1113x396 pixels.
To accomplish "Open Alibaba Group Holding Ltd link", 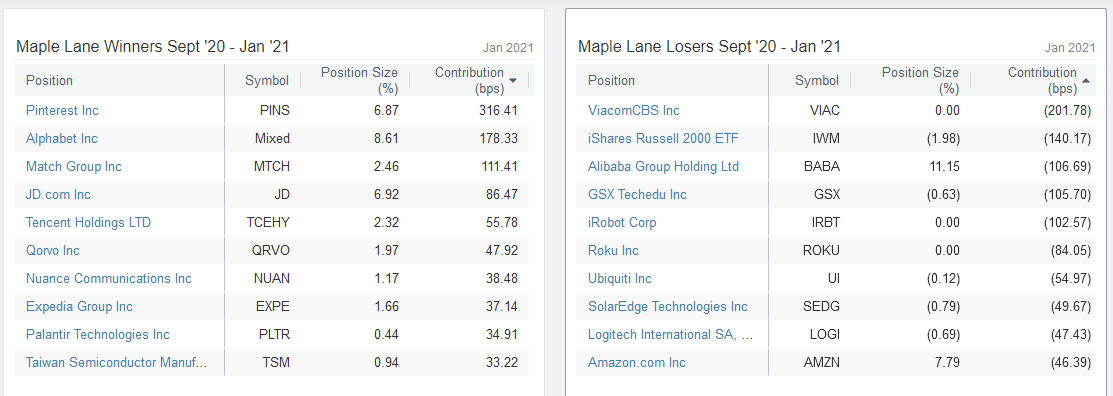I will coord(663,167).
